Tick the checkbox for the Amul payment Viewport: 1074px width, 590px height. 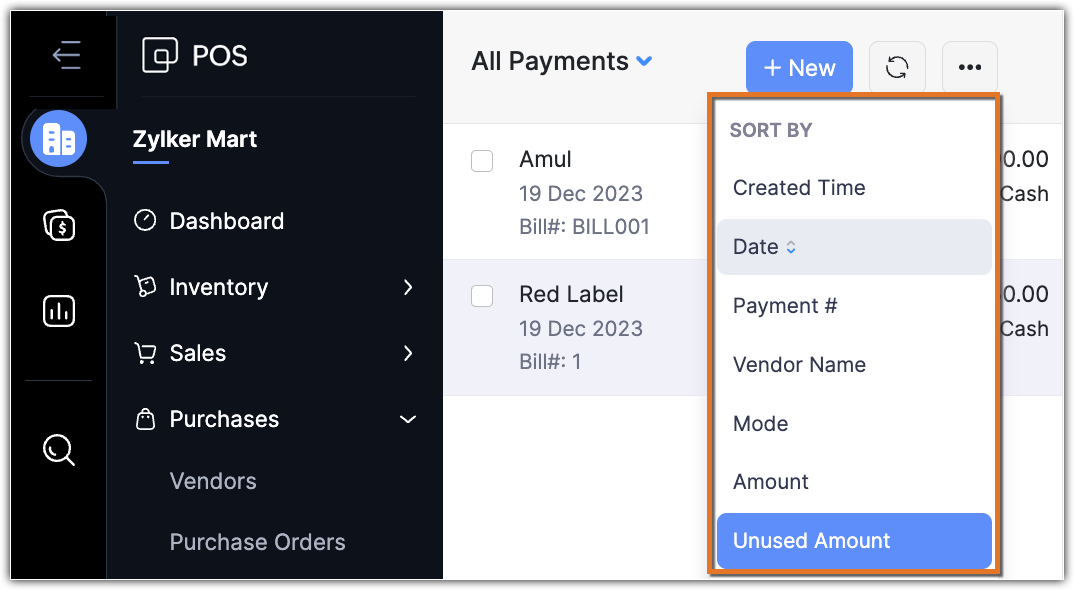(482, 160)
